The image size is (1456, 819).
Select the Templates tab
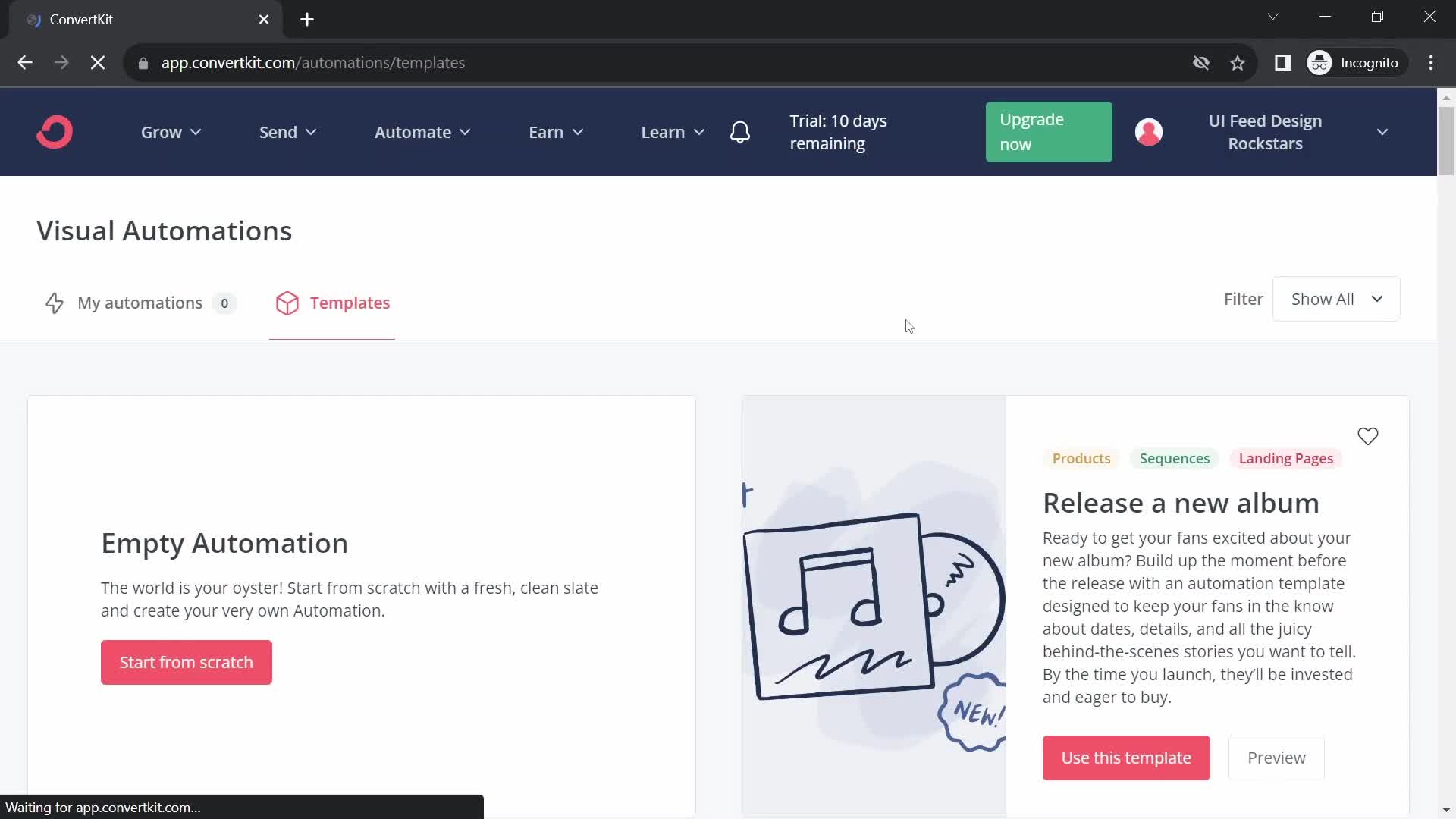332,303
